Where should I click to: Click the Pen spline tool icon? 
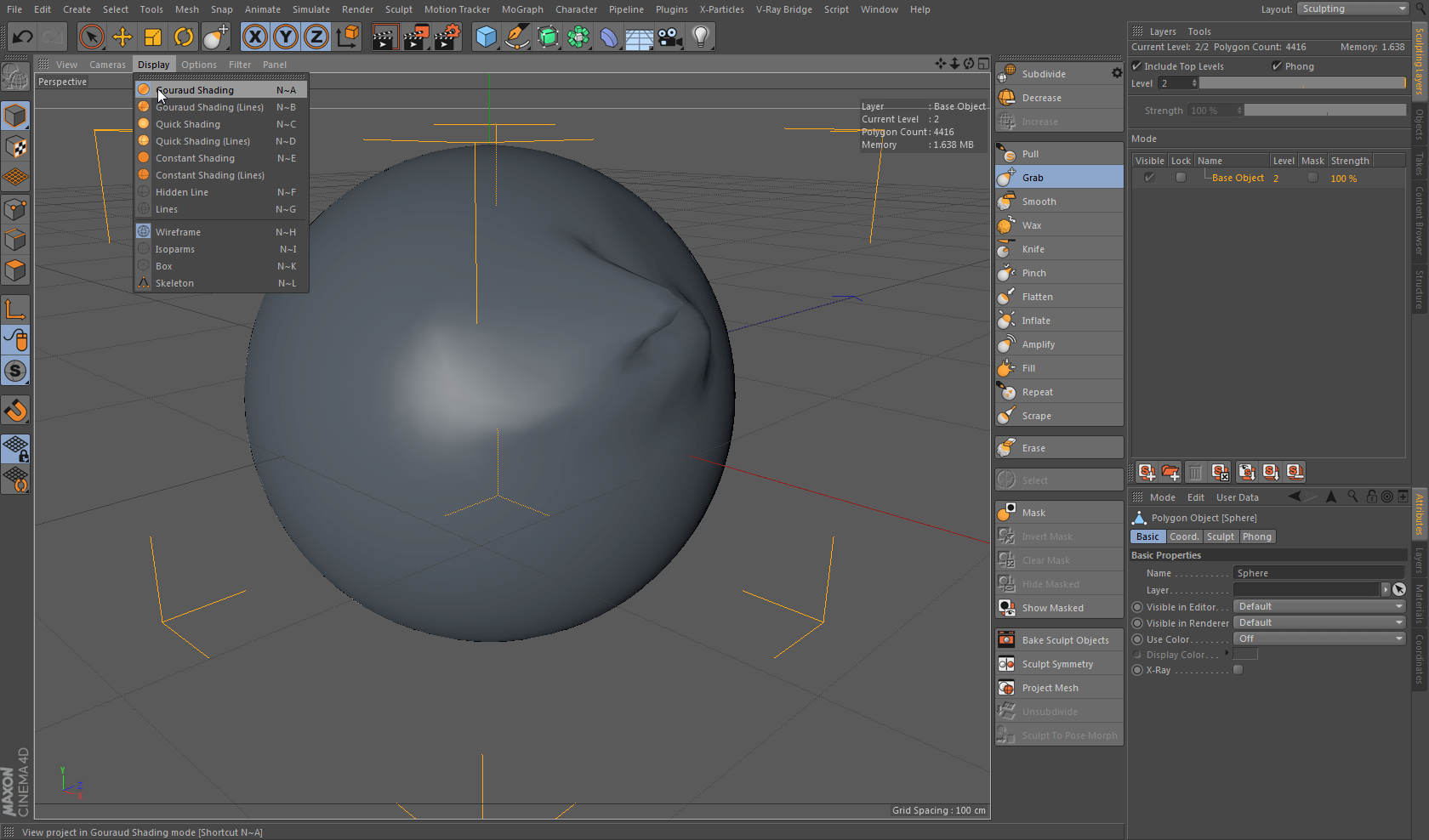tap(517, 37)
